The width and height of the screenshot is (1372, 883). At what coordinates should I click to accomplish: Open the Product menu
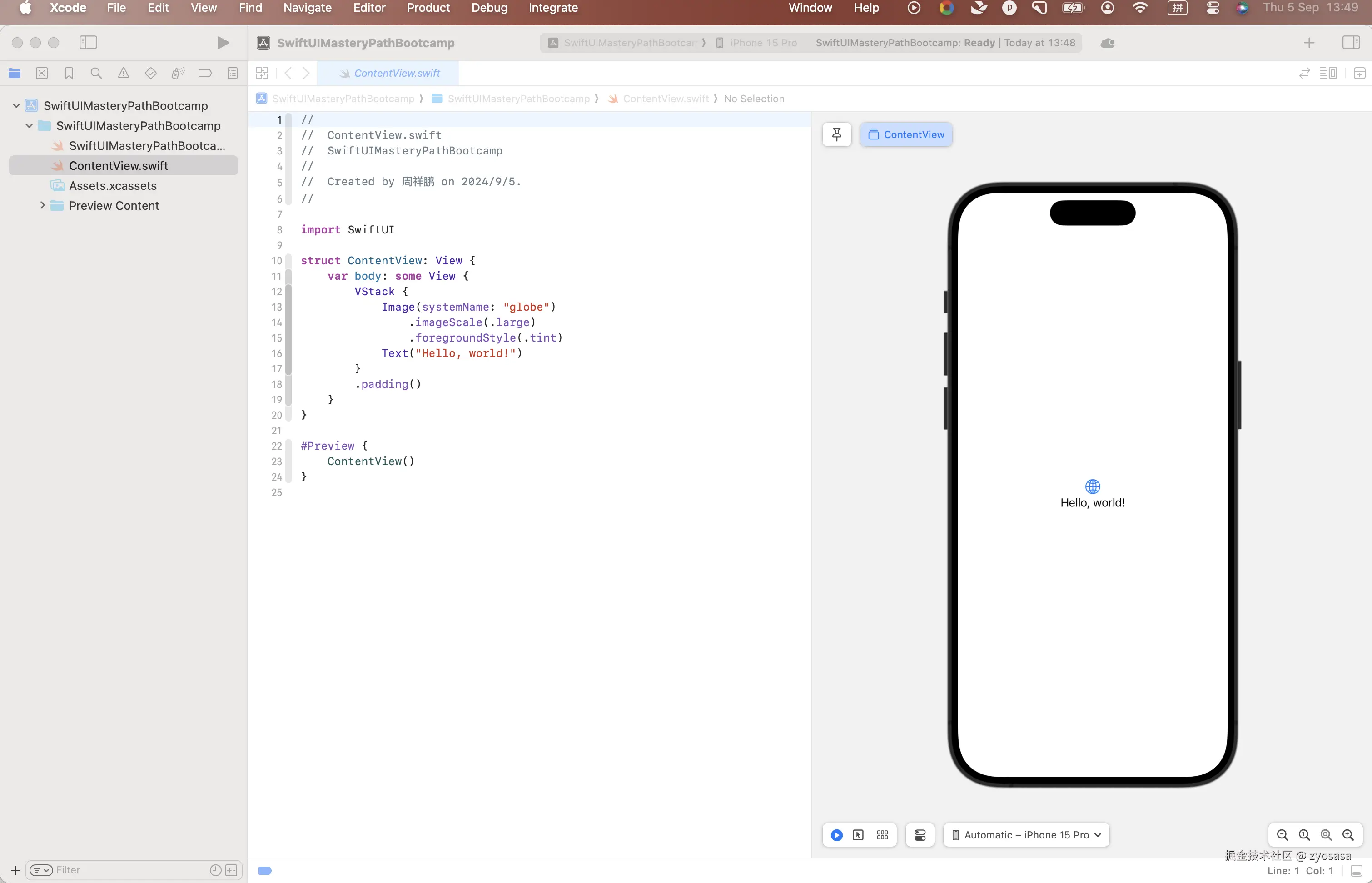(x=428, y=8)
